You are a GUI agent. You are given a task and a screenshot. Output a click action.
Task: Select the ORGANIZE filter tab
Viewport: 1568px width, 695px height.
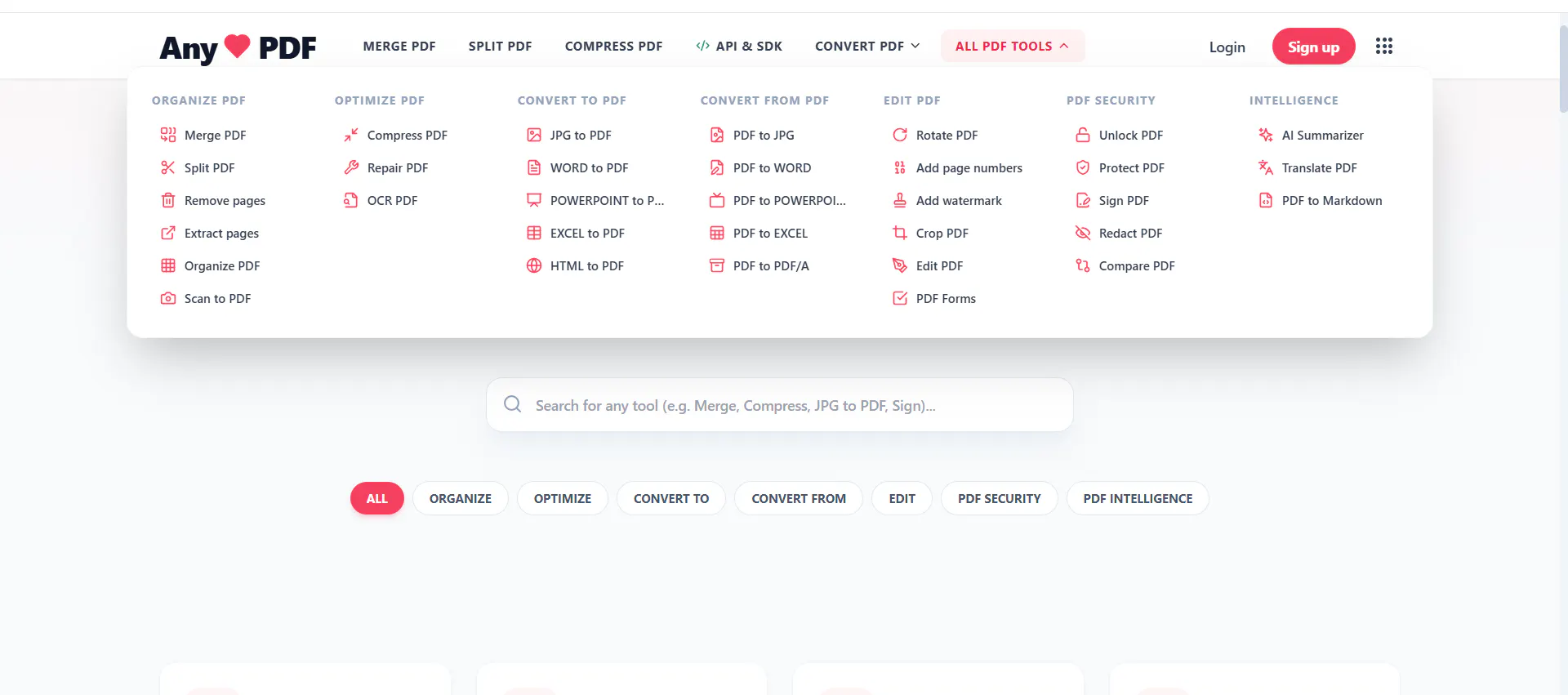[x=461, y=498]
